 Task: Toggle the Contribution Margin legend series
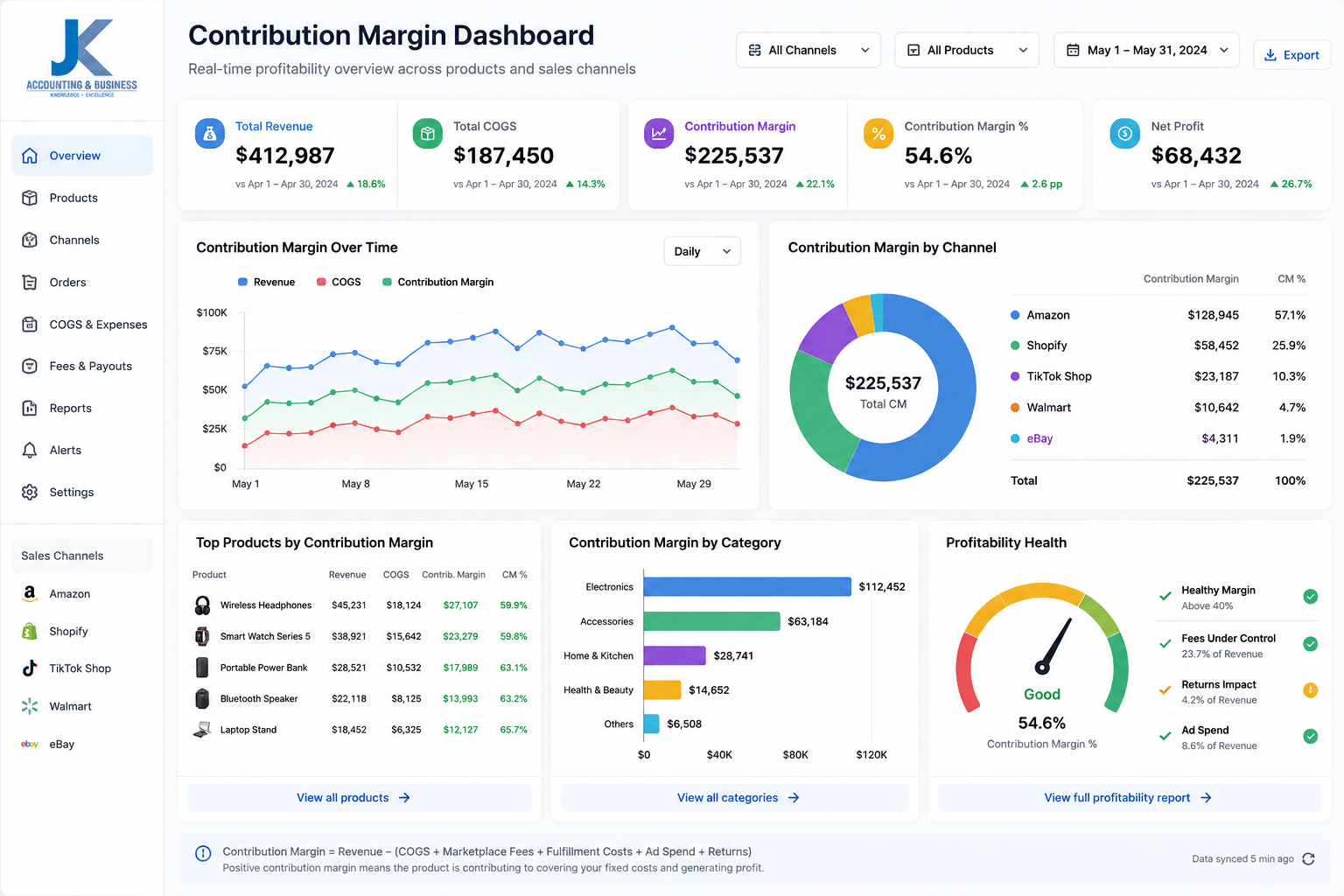(437, 282)
